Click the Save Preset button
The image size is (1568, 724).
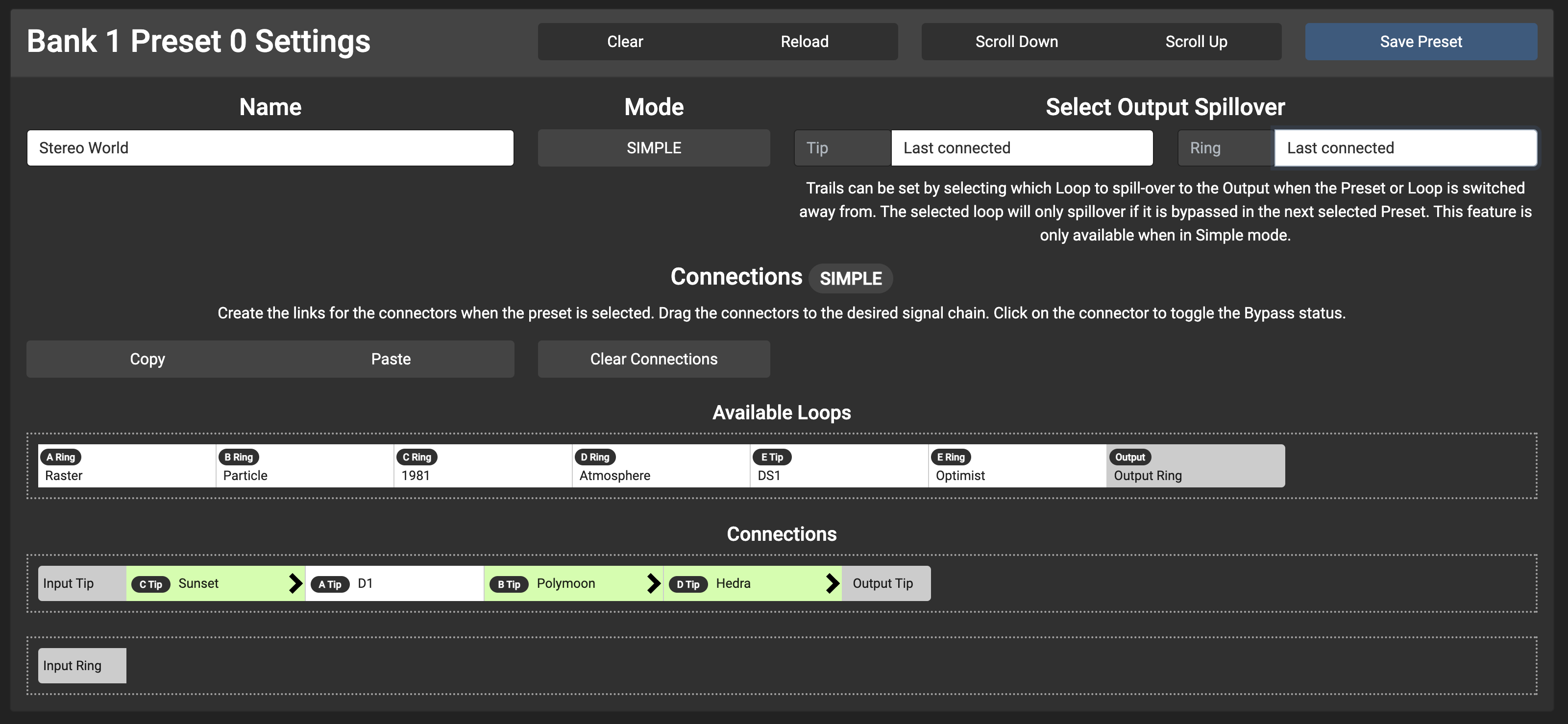(x=1420, y=41)
